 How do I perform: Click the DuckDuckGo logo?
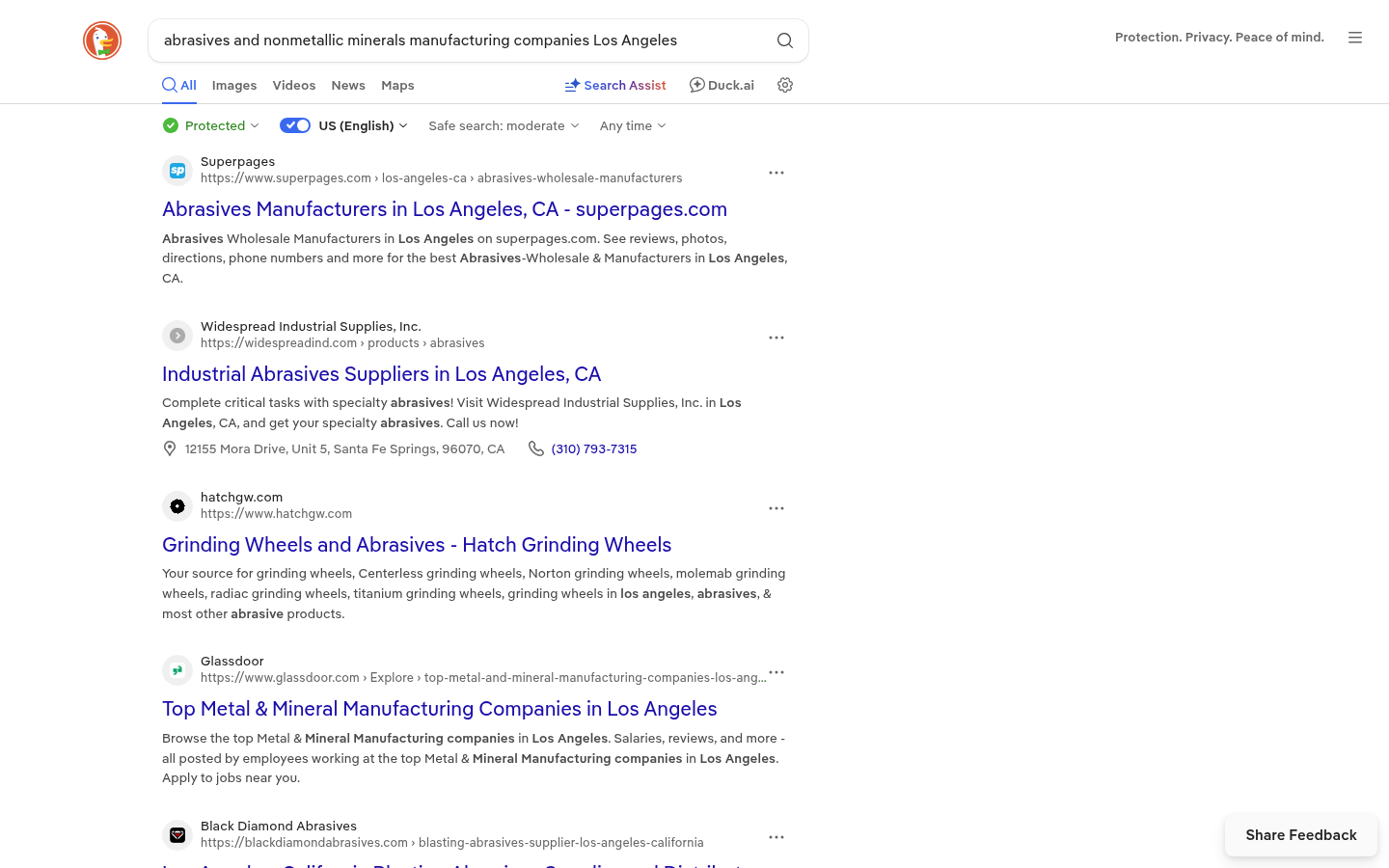102,41
